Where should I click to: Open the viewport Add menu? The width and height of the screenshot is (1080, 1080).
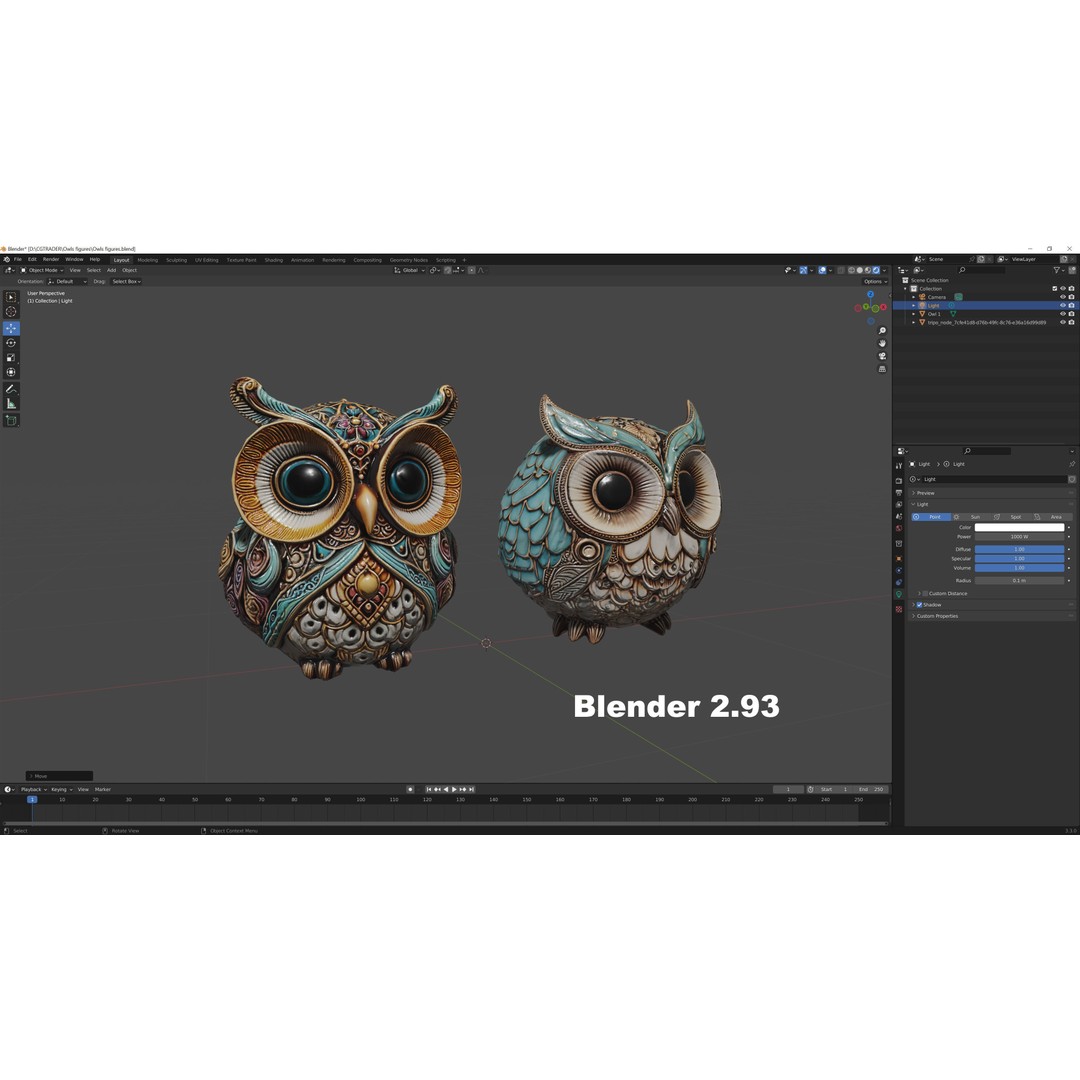(111, 270)
